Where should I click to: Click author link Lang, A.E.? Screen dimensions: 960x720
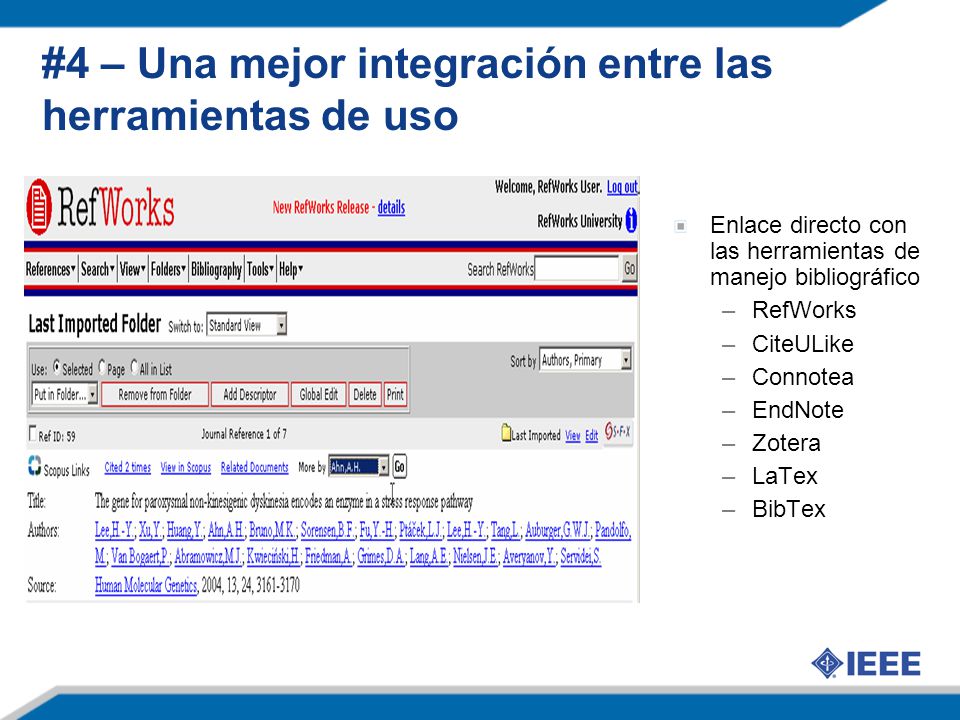click(x=429, y=557)
